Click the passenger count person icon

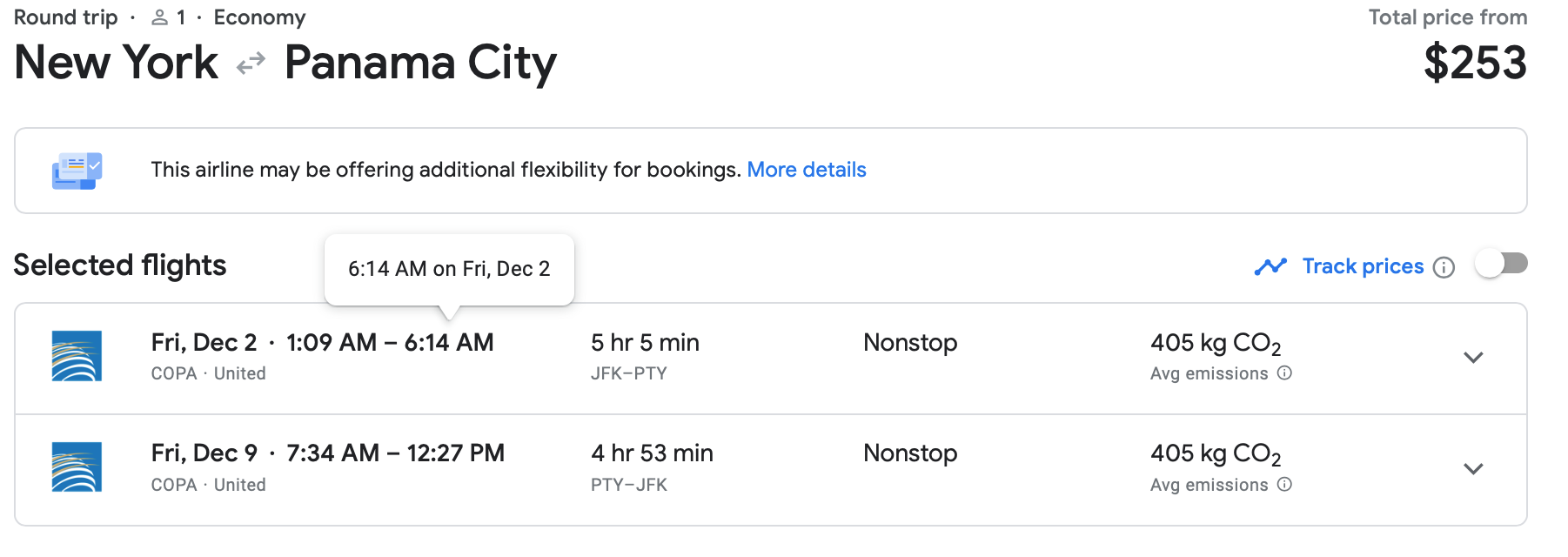(x=159, y=17)
